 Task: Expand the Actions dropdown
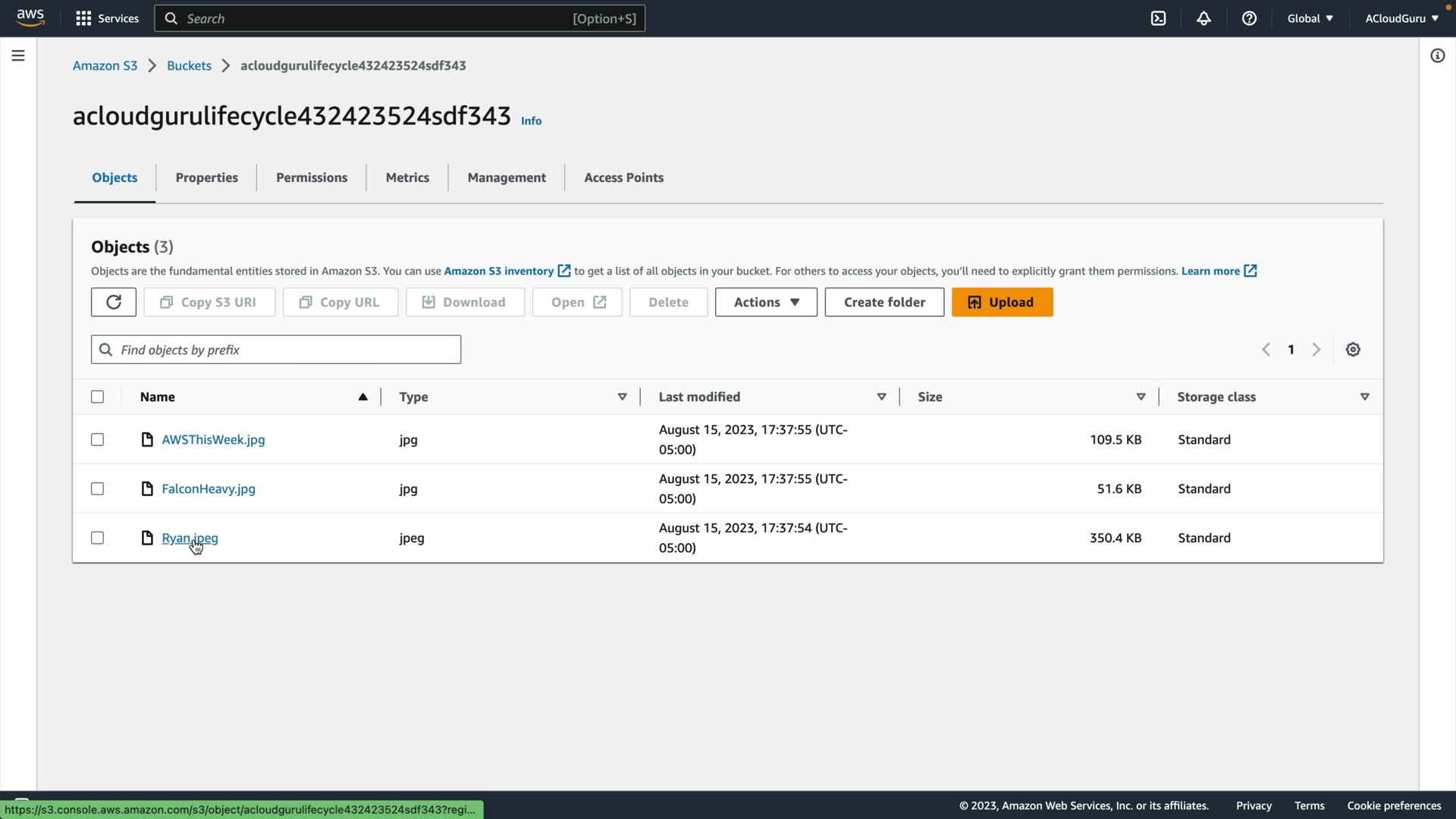click(766, 302)
